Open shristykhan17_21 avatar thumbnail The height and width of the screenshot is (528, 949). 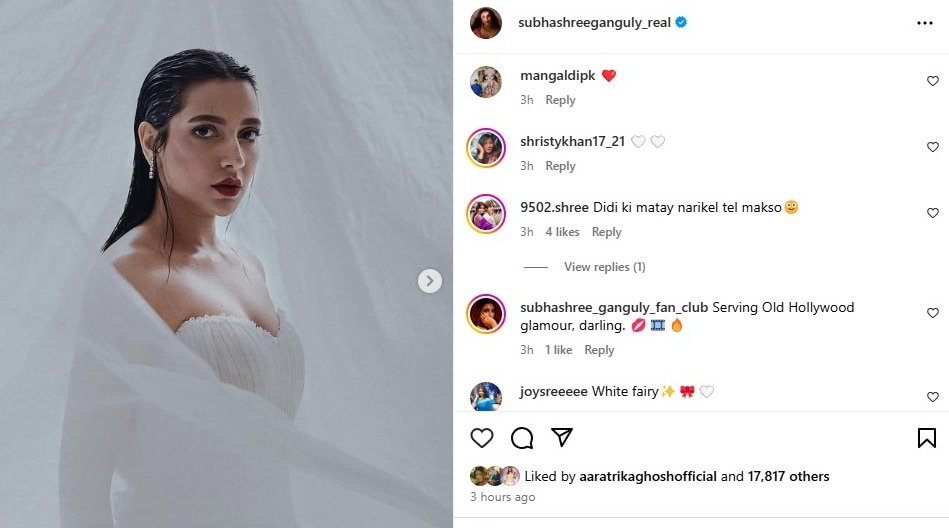pyautogui.click(x=485, y=148)
